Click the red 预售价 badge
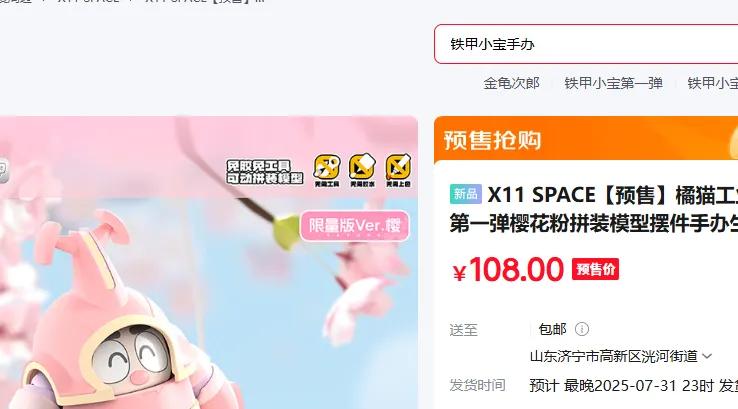Viewport: 738px width, 409px height. pyautogui.click(x=595, y=269)
